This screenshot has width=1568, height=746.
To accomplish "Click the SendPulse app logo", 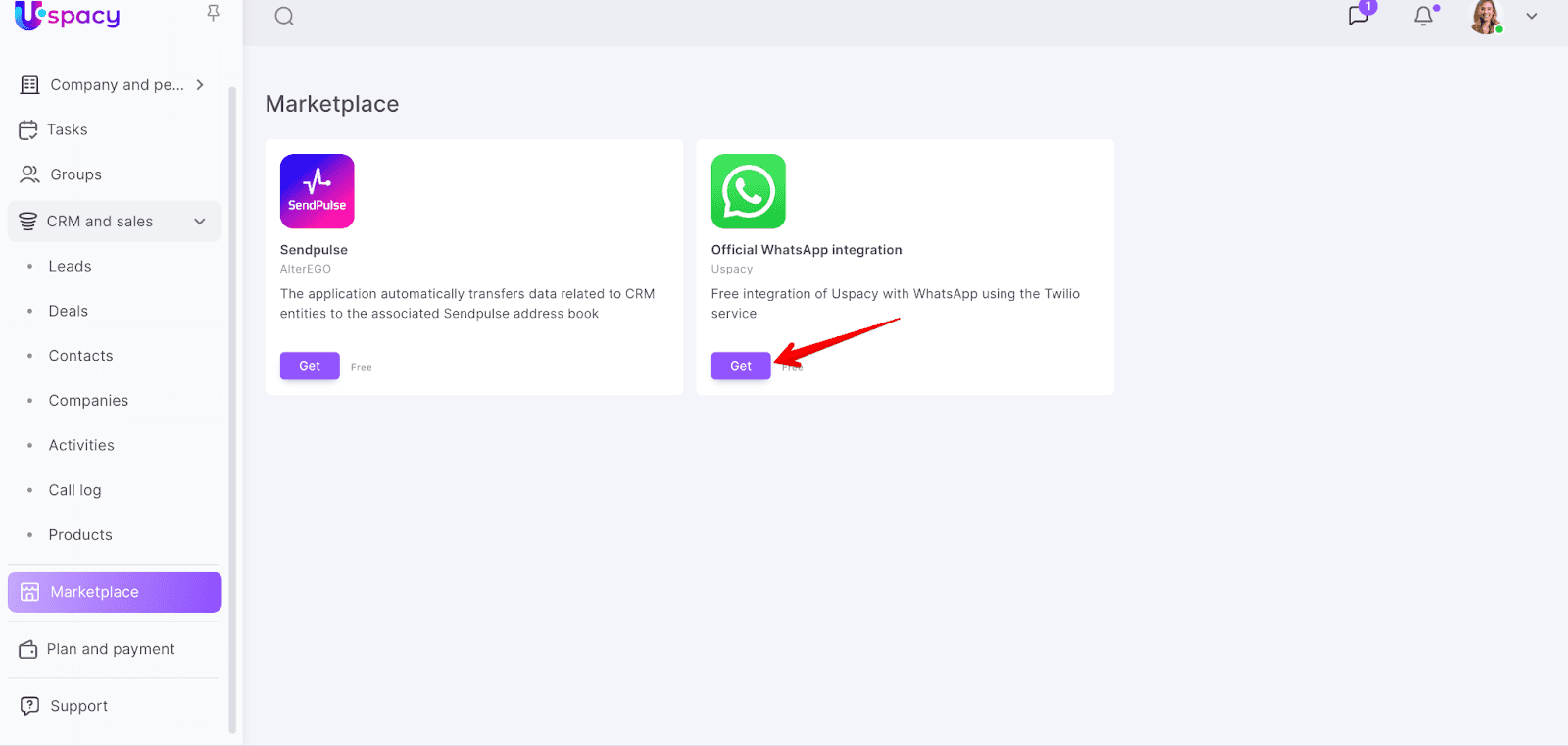I will pyautogui.click(x=318, y=191).
